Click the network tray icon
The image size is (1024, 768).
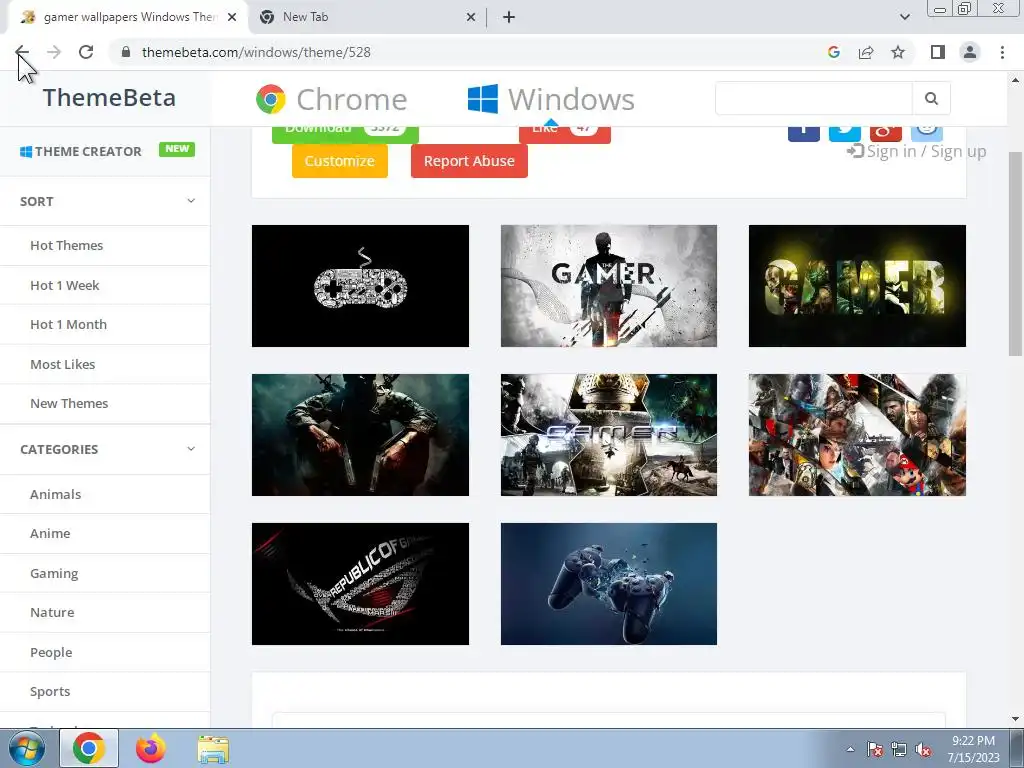click(x=899, y=750)
